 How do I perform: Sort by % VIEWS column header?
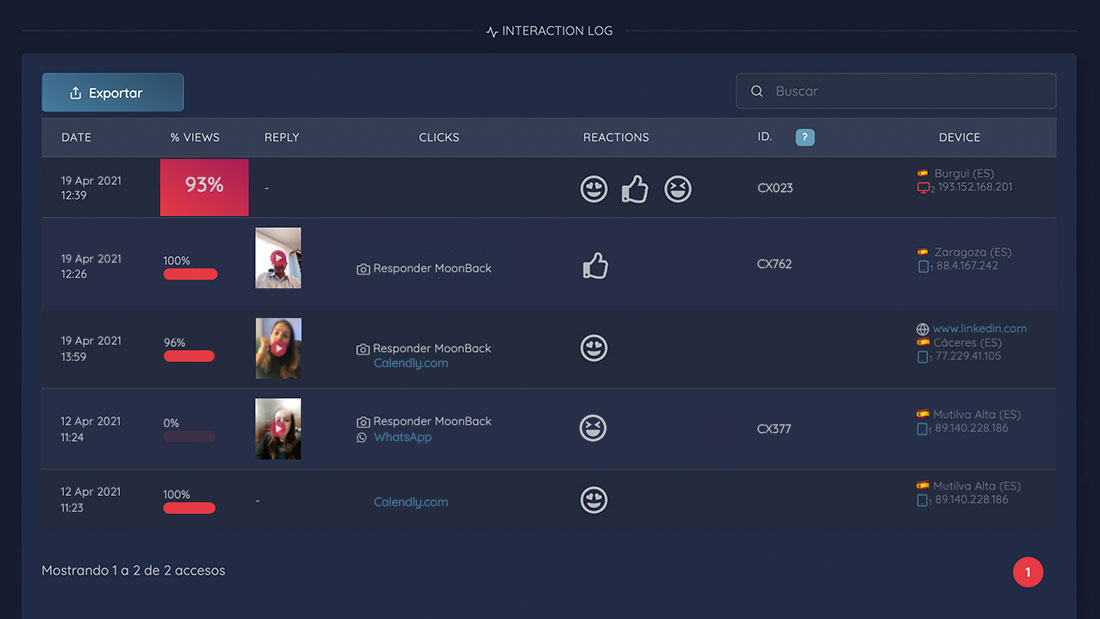195,138
